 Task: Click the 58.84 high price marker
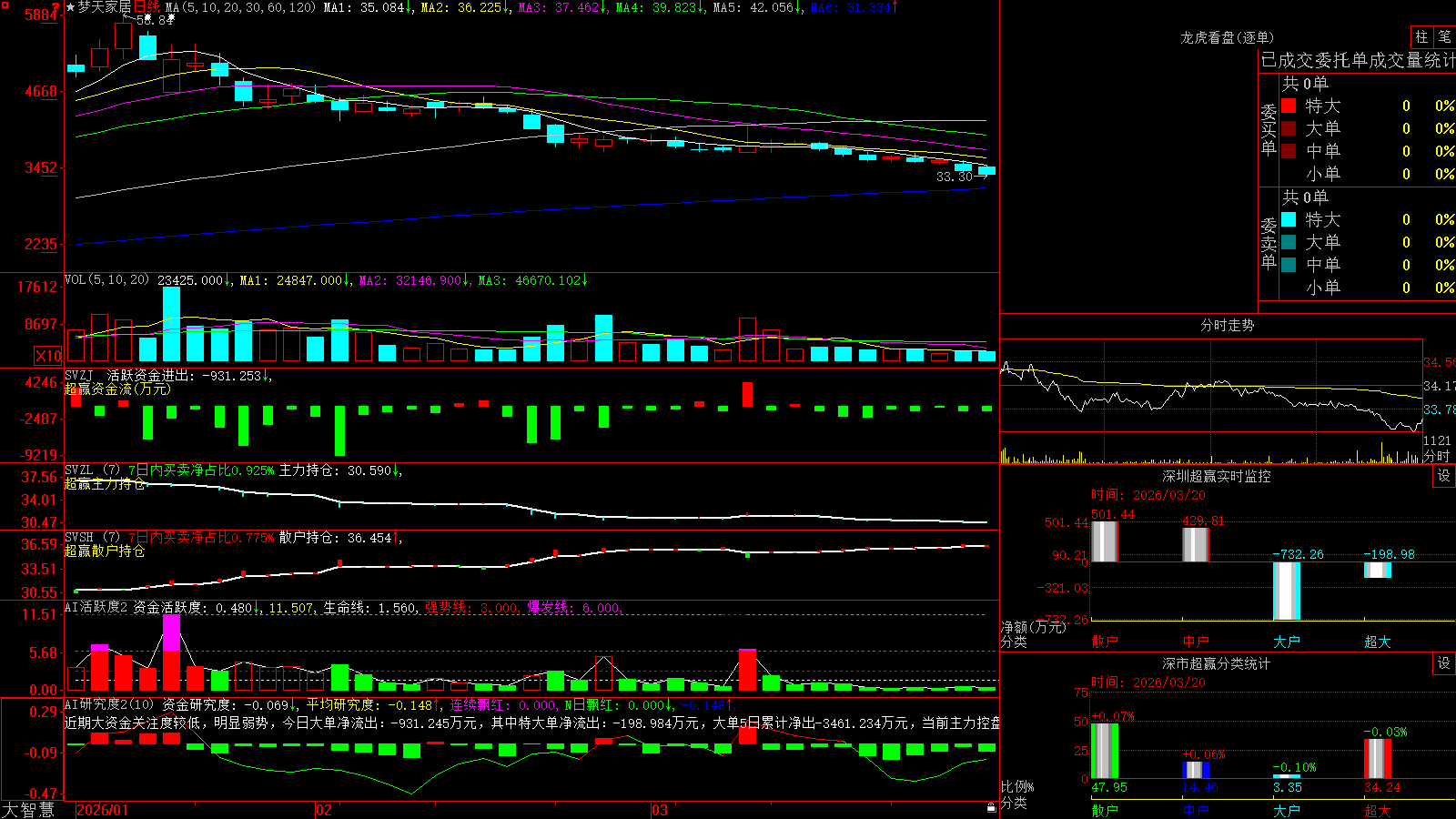(x=154, y=20)
